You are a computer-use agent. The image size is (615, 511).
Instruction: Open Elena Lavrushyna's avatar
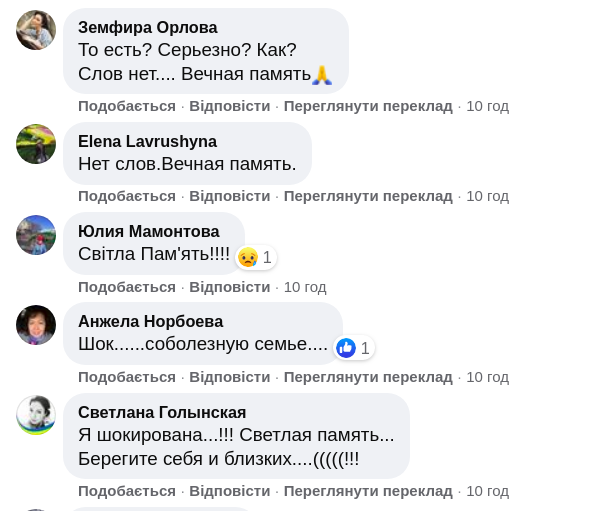36,144
